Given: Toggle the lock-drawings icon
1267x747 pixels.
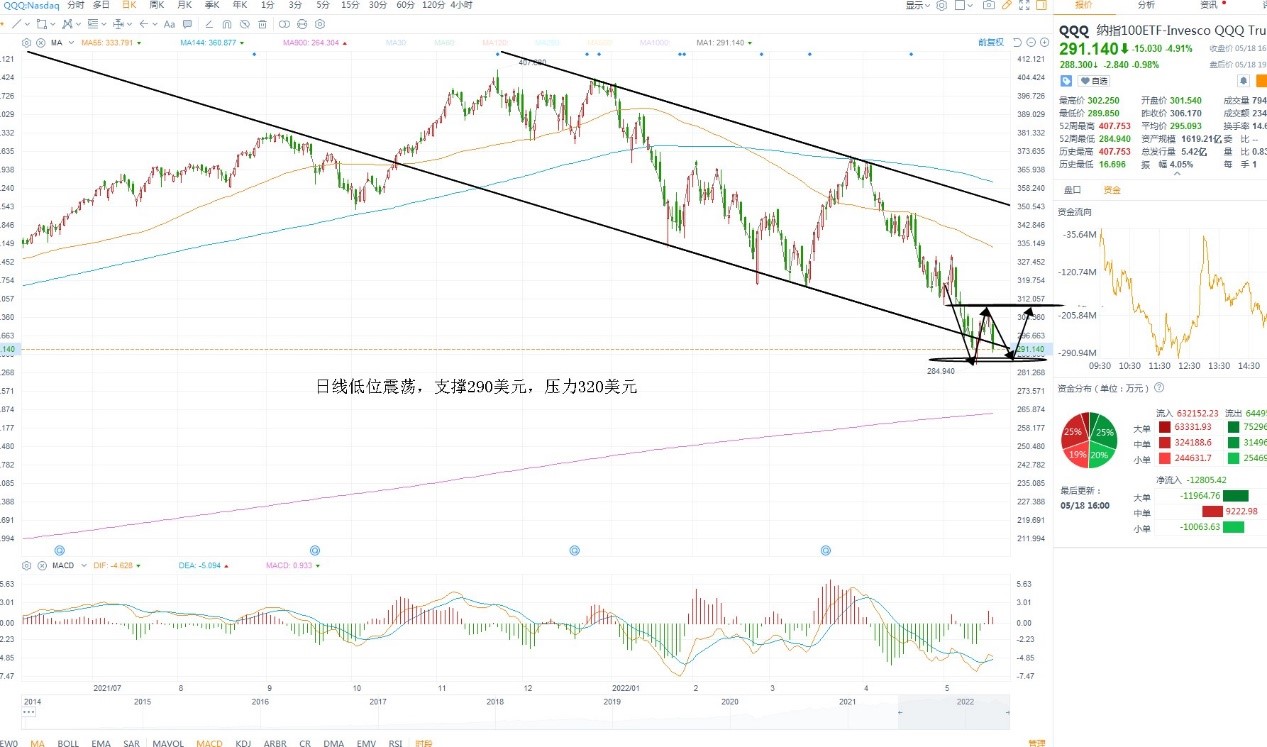Looking at the screenshot, I should [x=302, y=24].
